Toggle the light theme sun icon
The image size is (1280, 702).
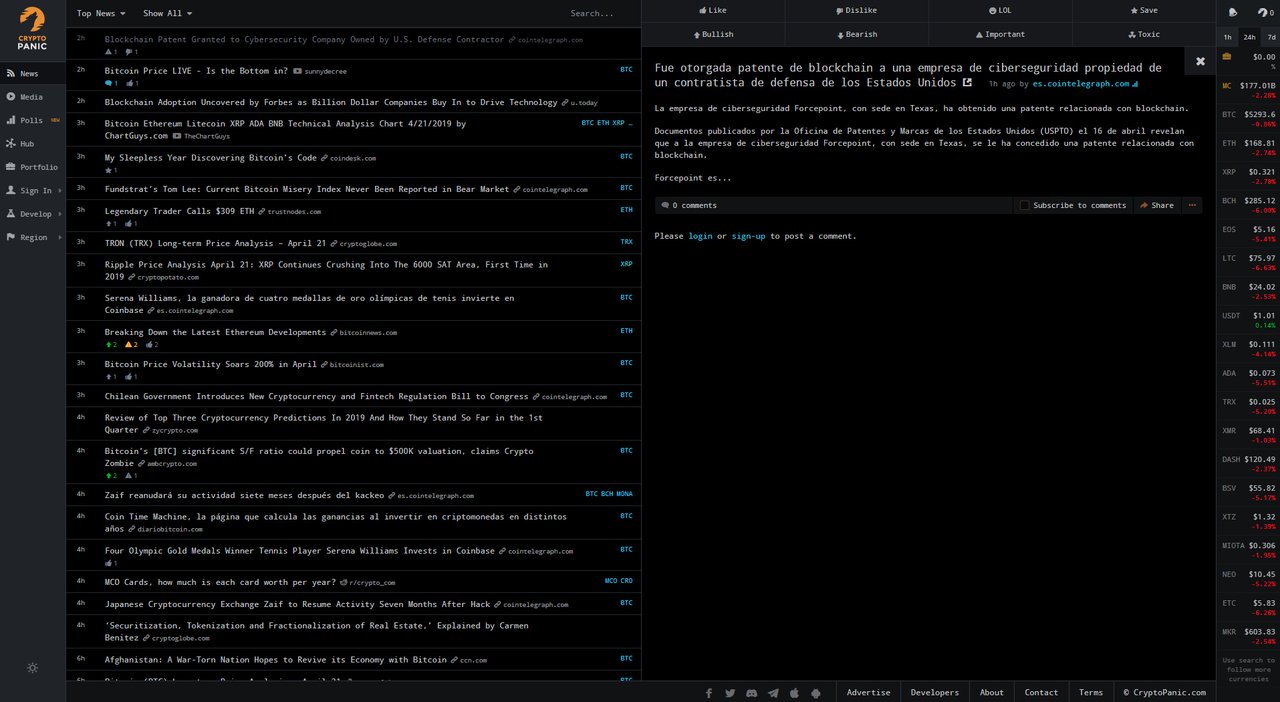[x=32, y=667]
